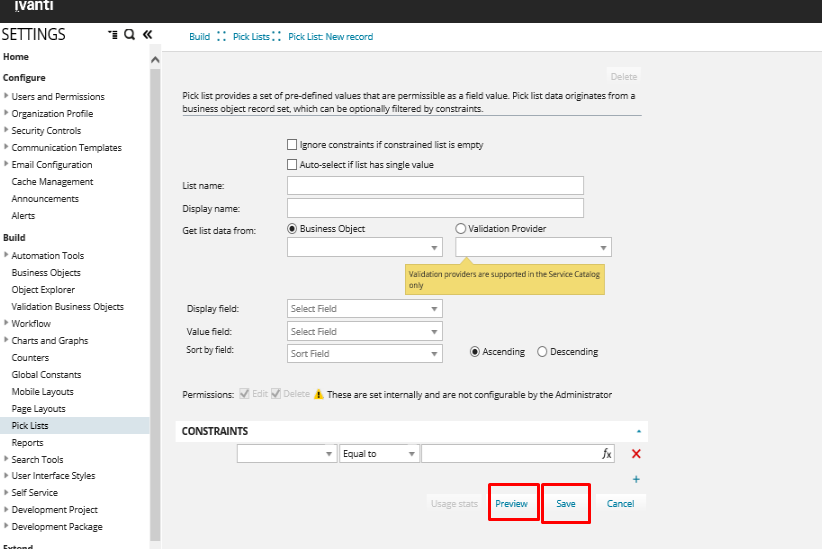The height and width of the screenshot is (549, 822).
Task: Collapse the Constraints section arrow
Action: [639, 431]
